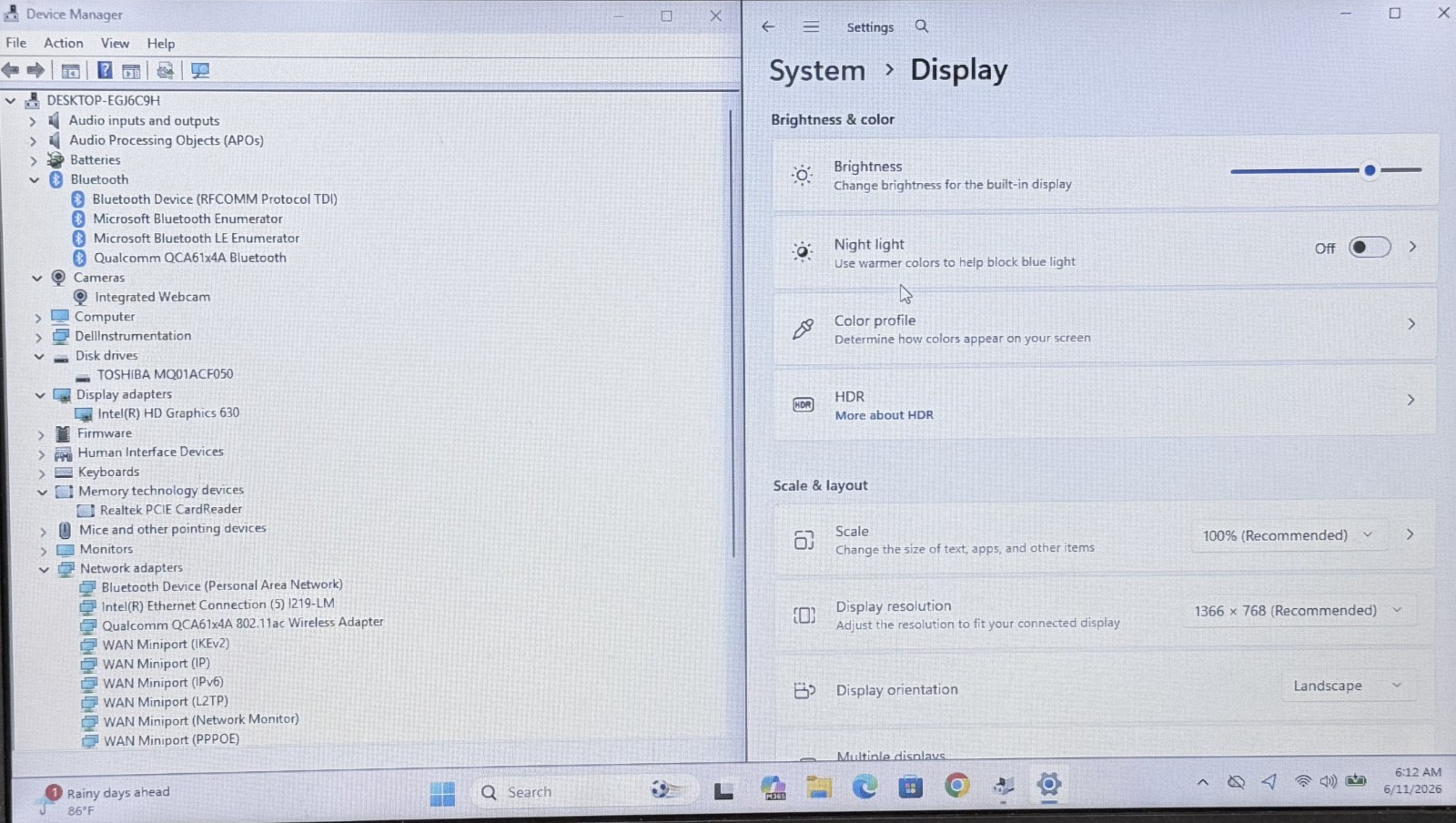The height and width of the screenshot is (823, 1456).
Task: Click the Back arrow in Device Manager toolbar
Action: click(11, 70)
